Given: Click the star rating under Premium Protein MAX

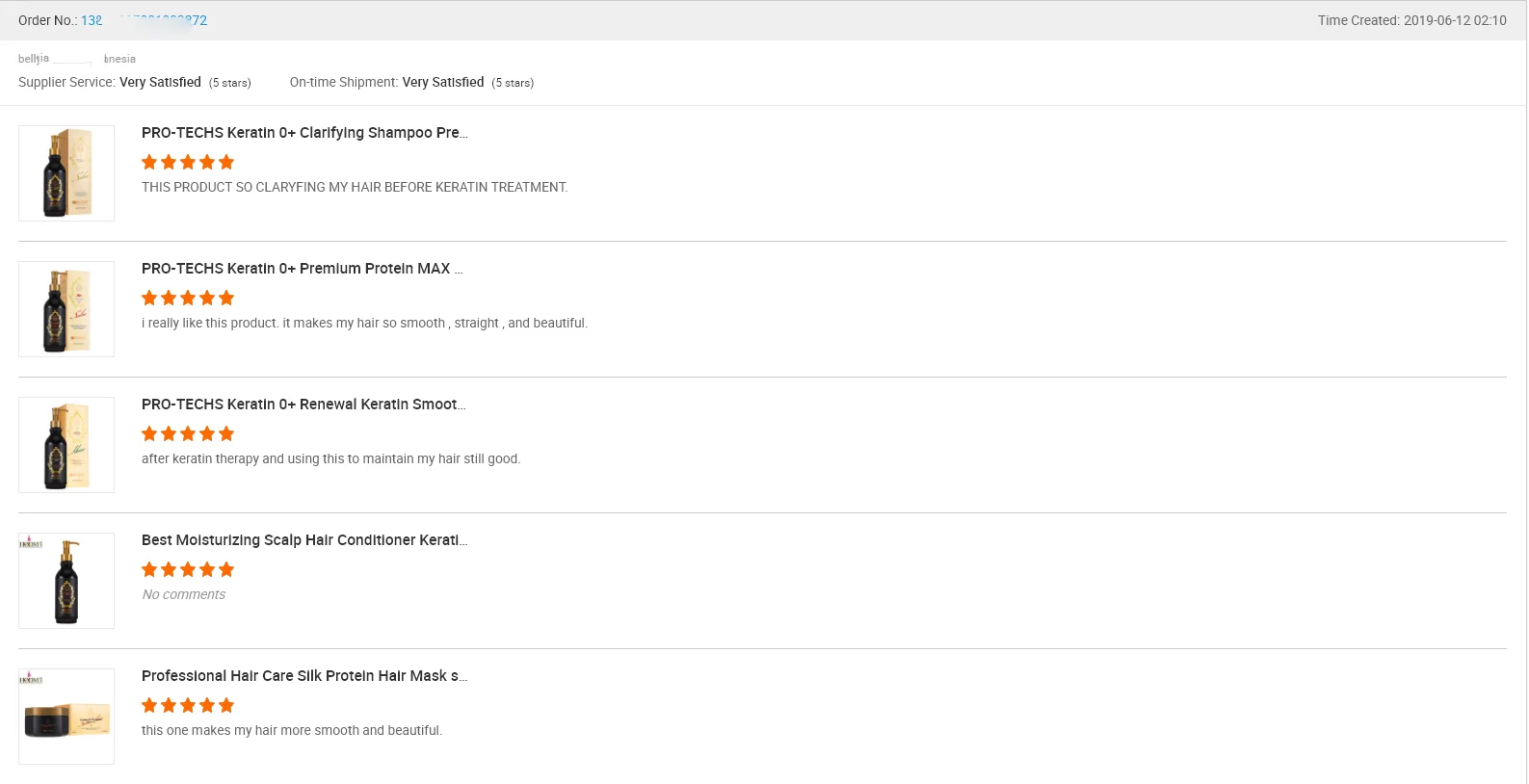Looking at the screenshot, I should (188, 298).
